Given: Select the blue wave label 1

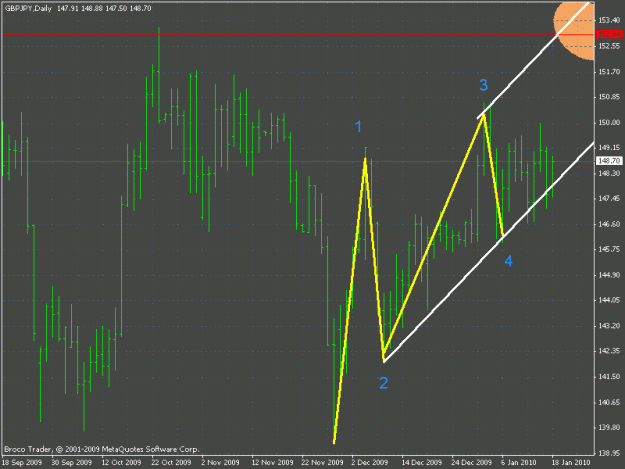Looking at the screenshot, I should (x=358, y=127).
